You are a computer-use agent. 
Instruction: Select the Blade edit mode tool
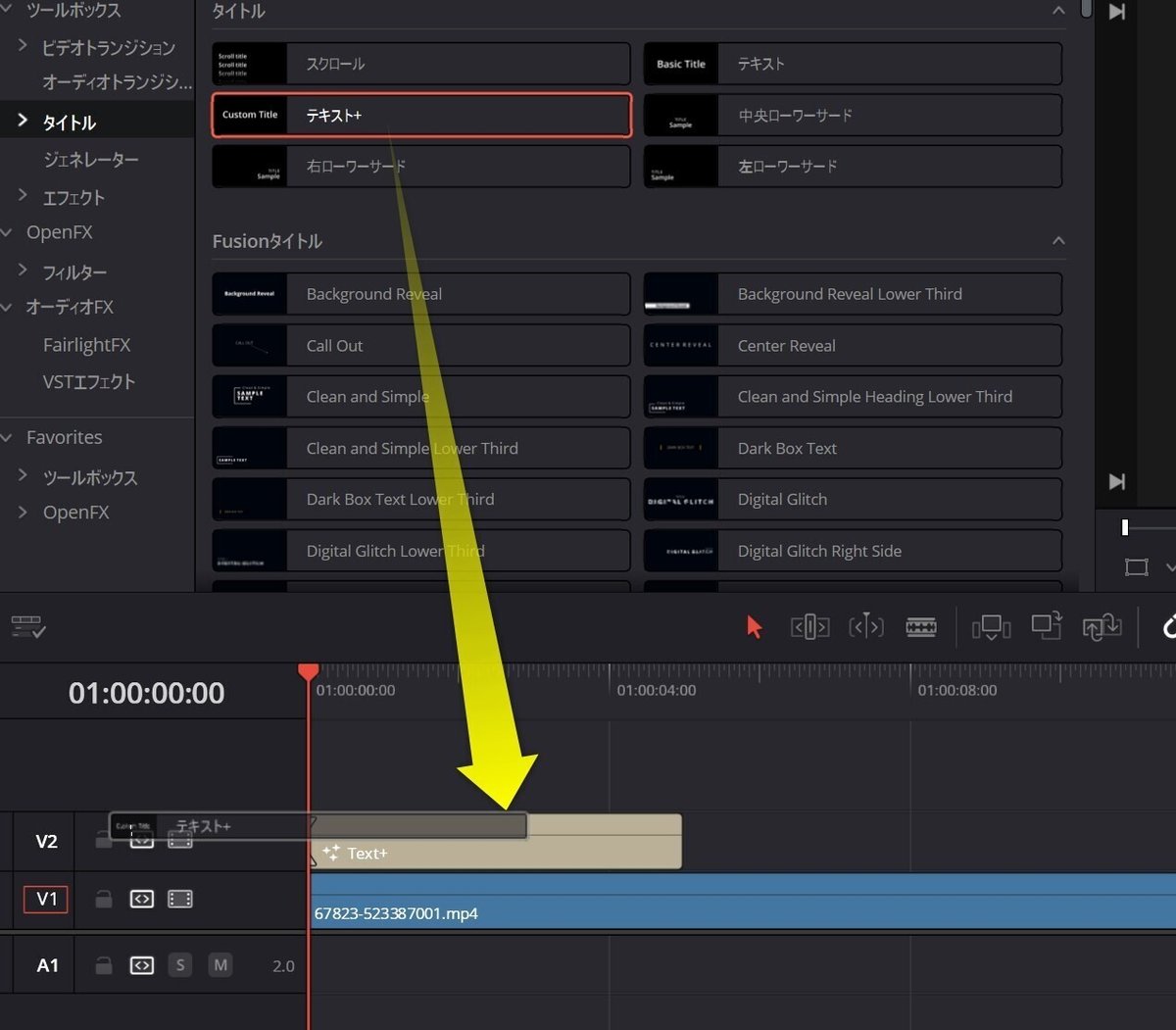pos(921,627)
